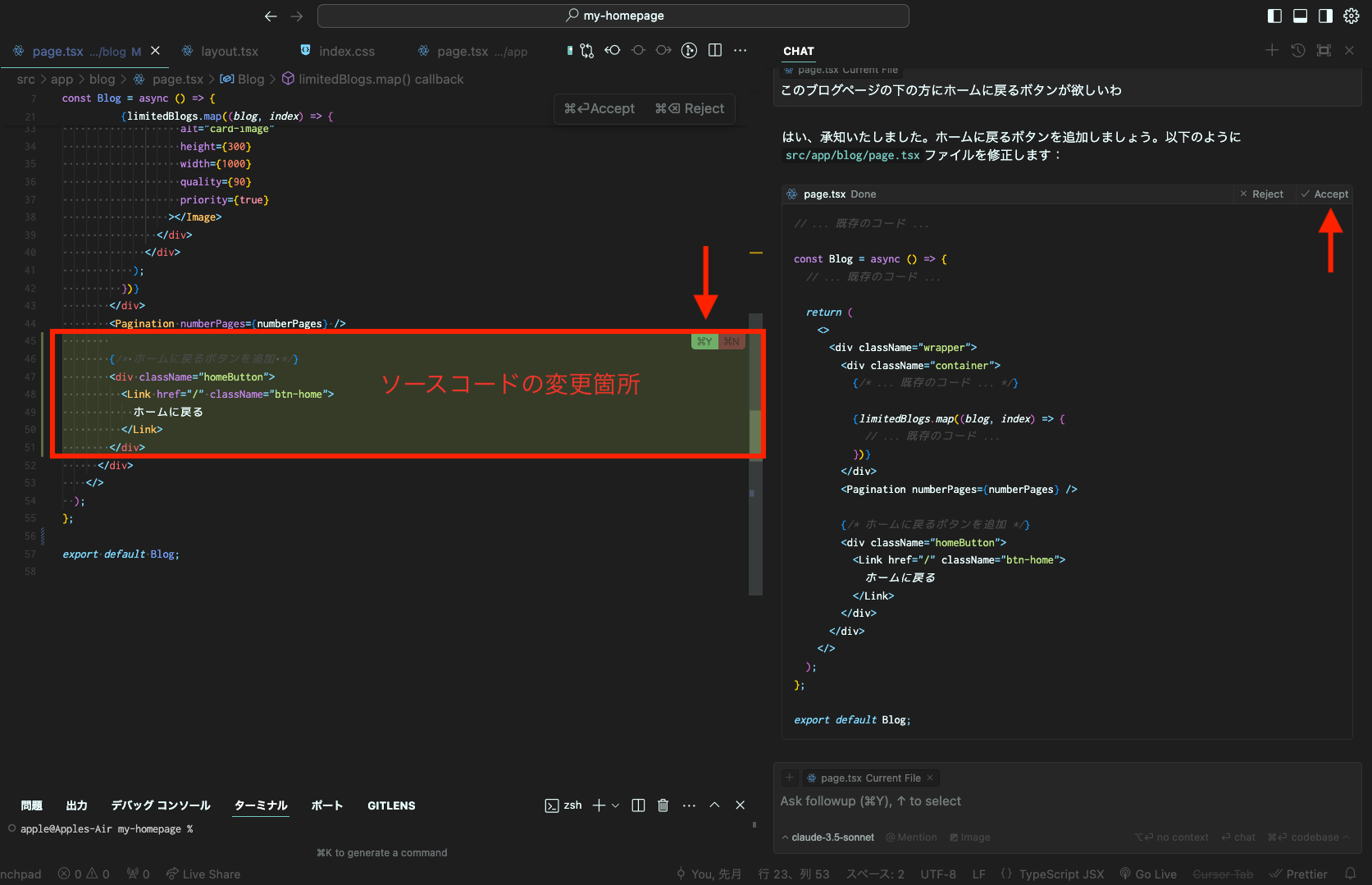Open the settings gear icon
The height and width of the screenshot is (885, 1372).
coord(1351,16)
